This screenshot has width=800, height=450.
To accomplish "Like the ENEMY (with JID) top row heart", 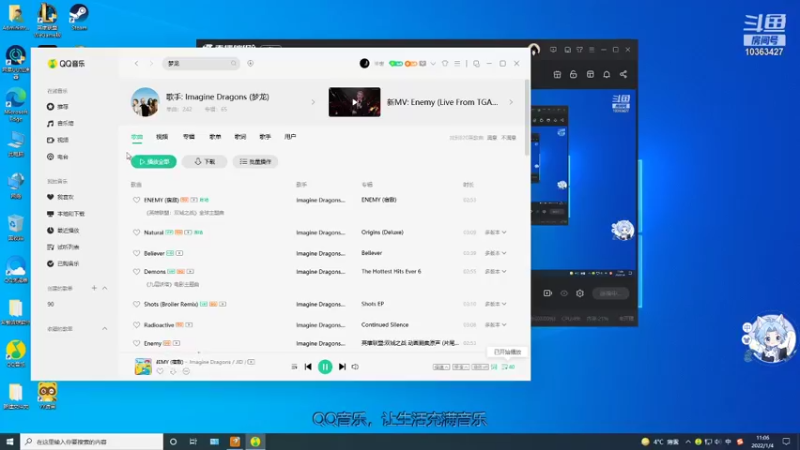I will 136,200.
